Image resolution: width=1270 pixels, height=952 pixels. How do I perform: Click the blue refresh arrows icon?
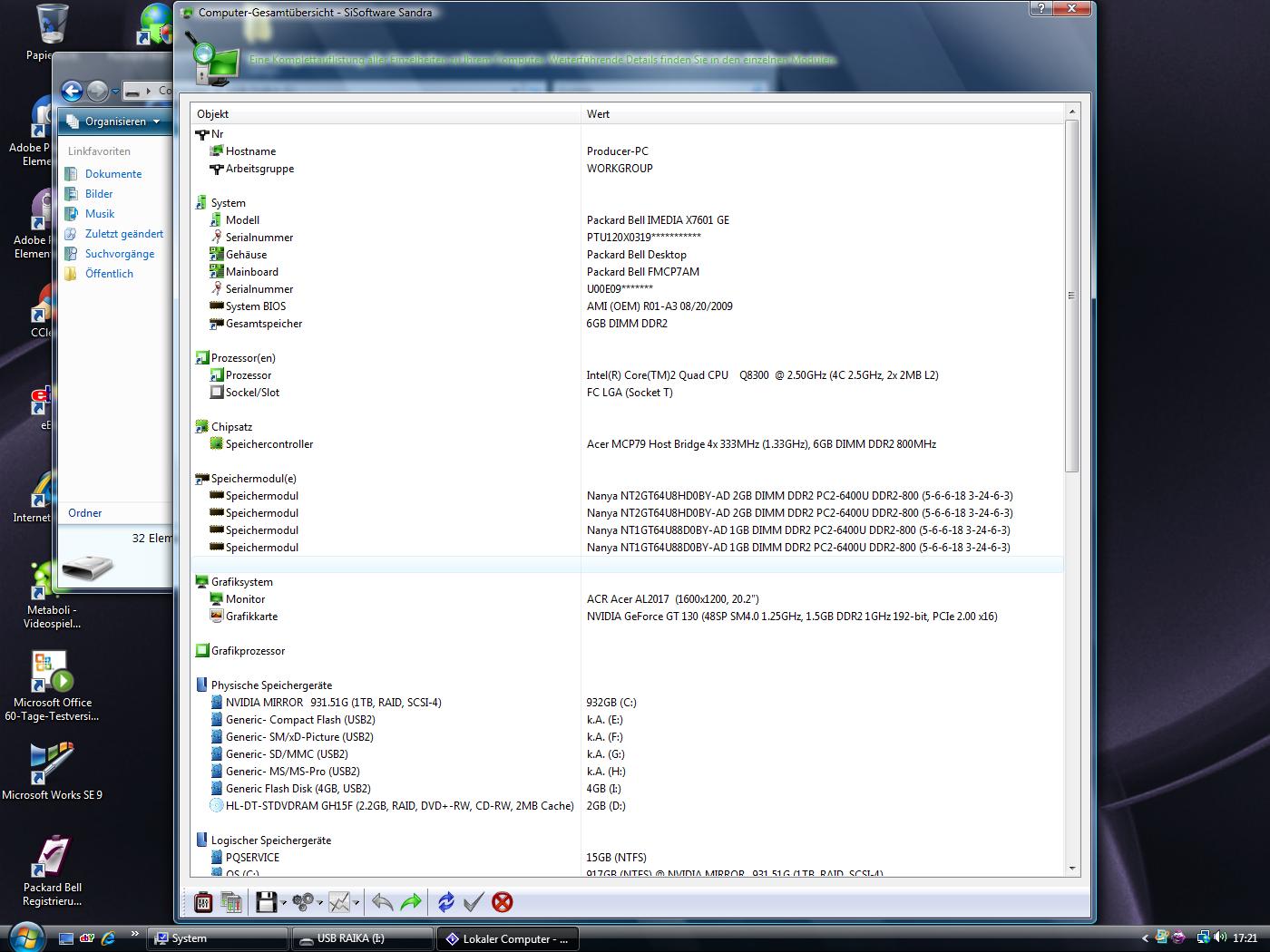[x=445, y=902]
